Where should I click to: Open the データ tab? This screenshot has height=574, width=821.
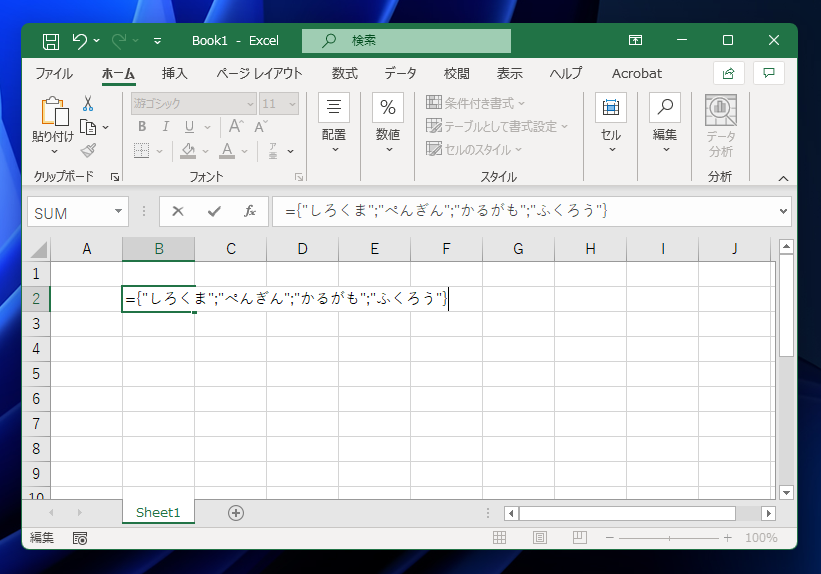pos(401,73)
